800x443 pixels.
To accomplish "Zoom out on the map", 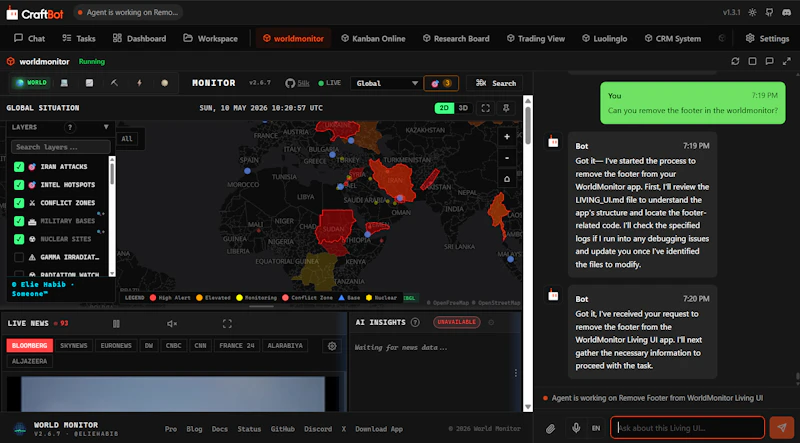I will [507, 158].
